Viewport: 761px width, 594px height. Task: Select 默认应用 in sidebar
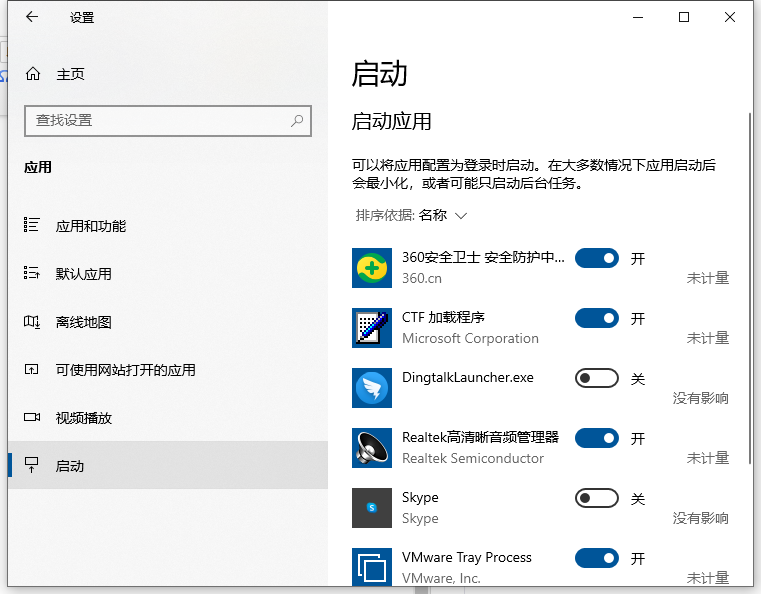[83, 274]
